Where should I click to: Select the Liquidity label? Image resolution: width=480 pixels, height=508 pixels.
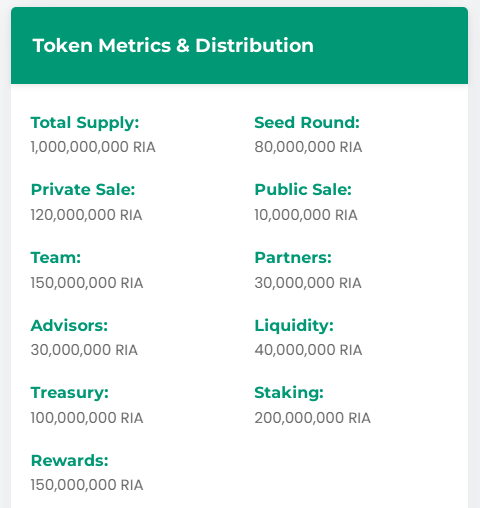[294, 326]
